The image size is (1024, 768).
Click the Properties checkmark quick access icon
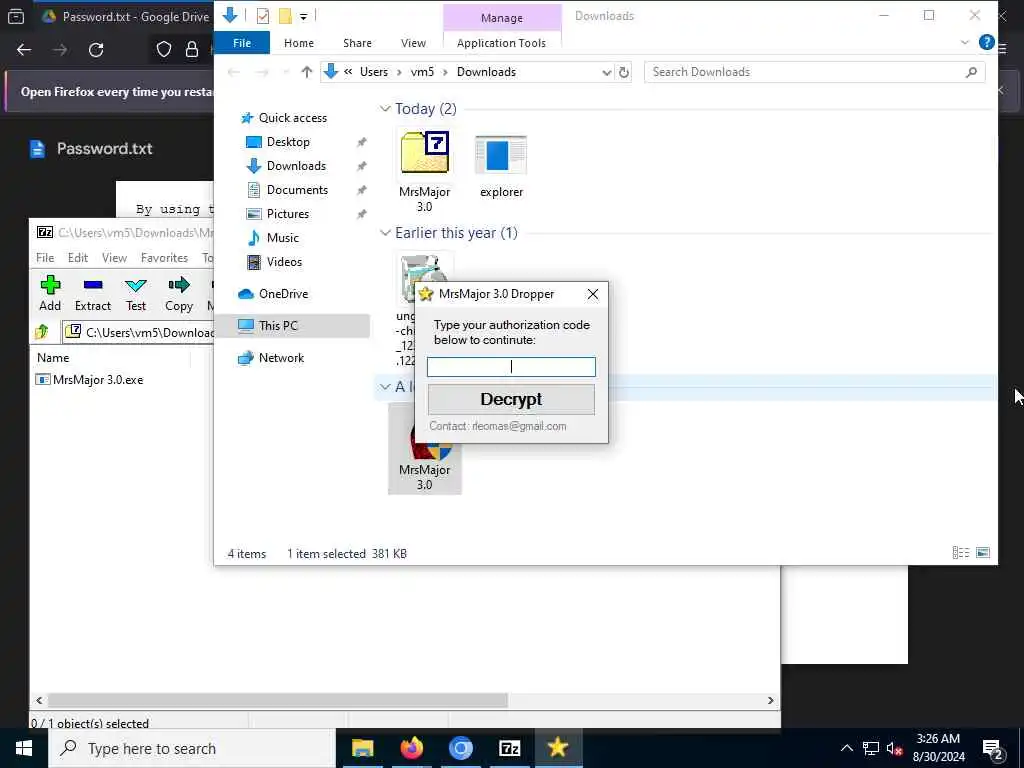coord(263,16)
